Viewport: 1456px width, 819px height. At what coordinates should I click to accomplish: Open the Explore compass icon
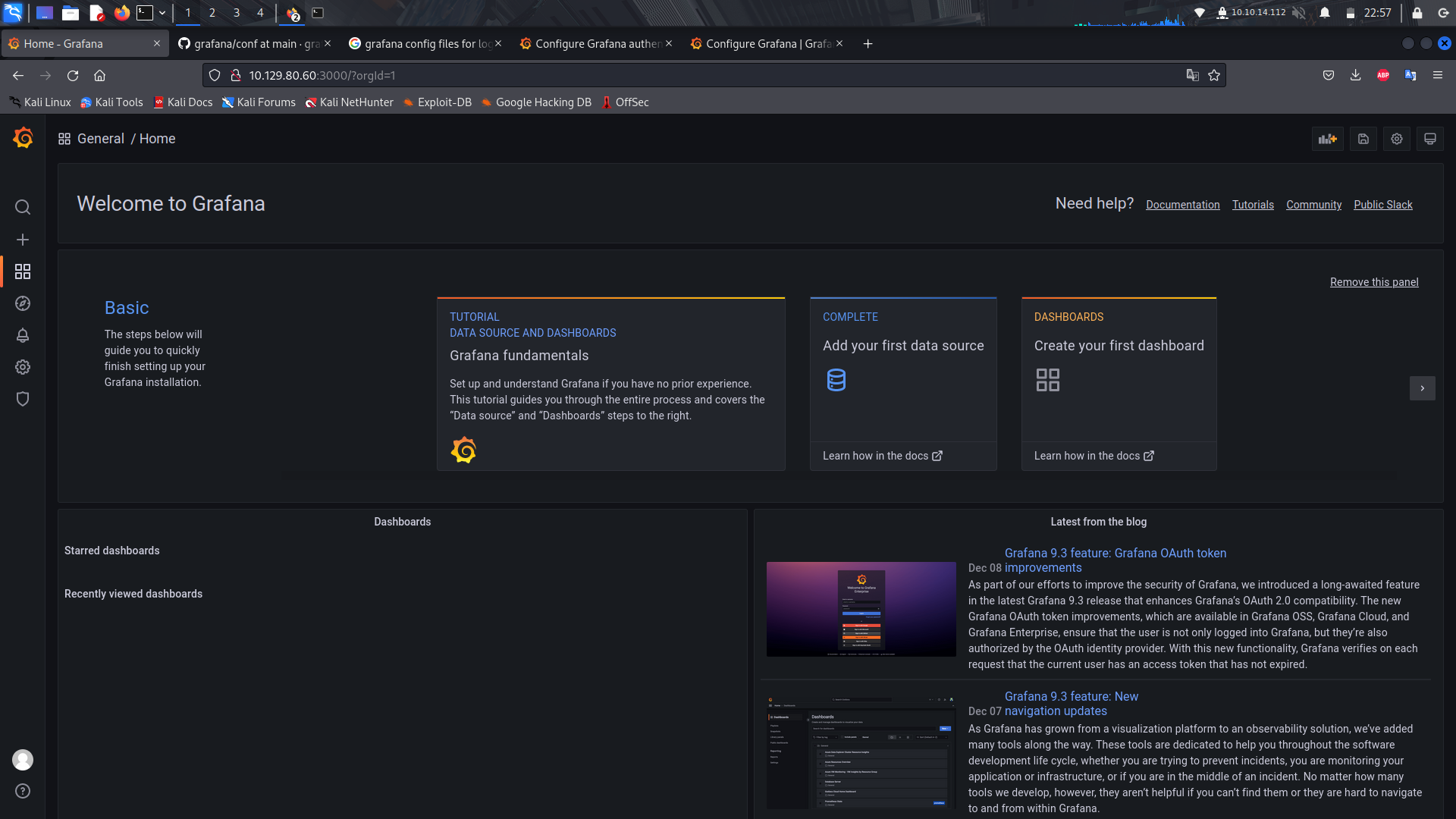click(x=23, y=303)
